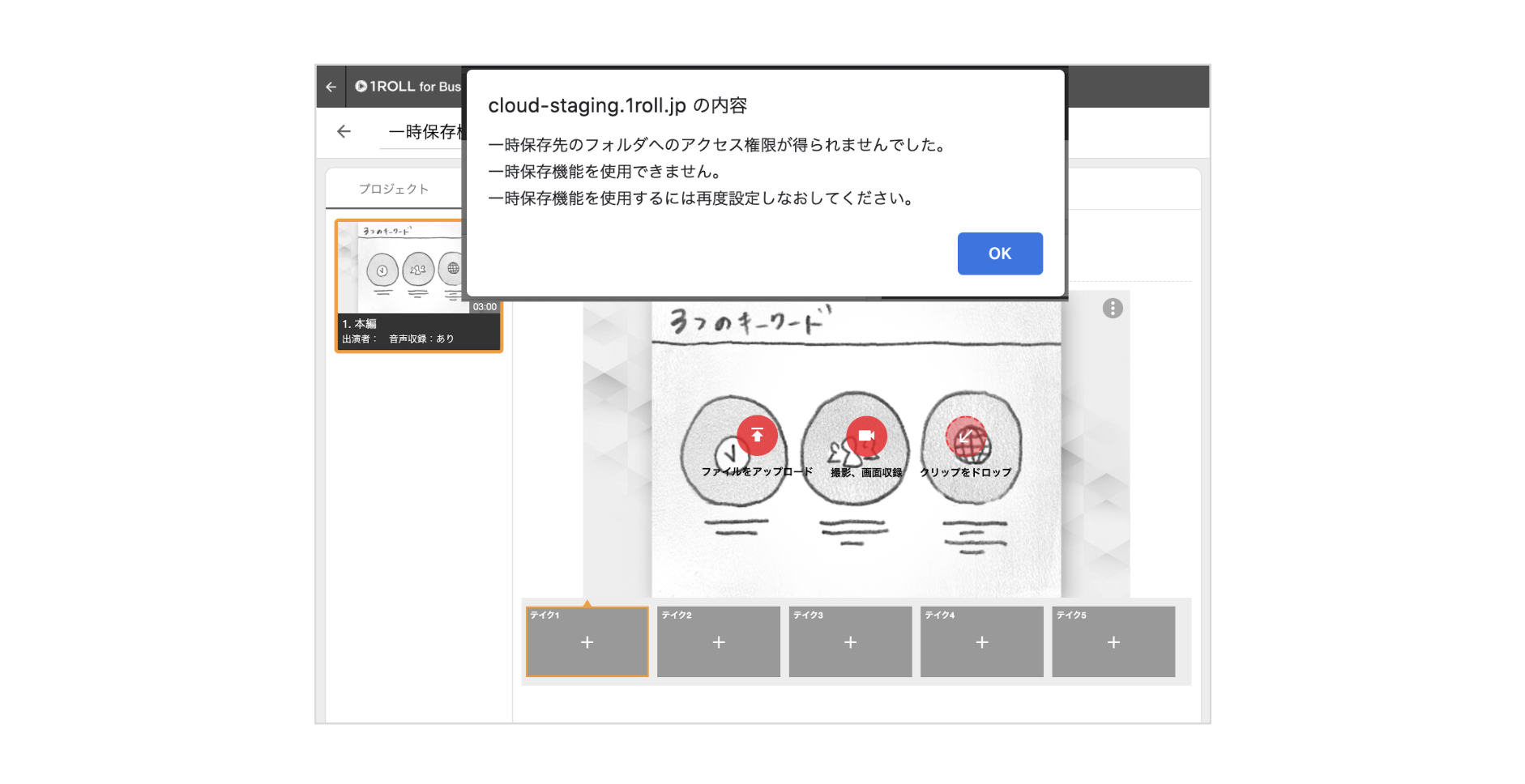Screen dimensions: 1525x784
Task: Click the back arrow beside the 一時保存 title
Action: 344,131
